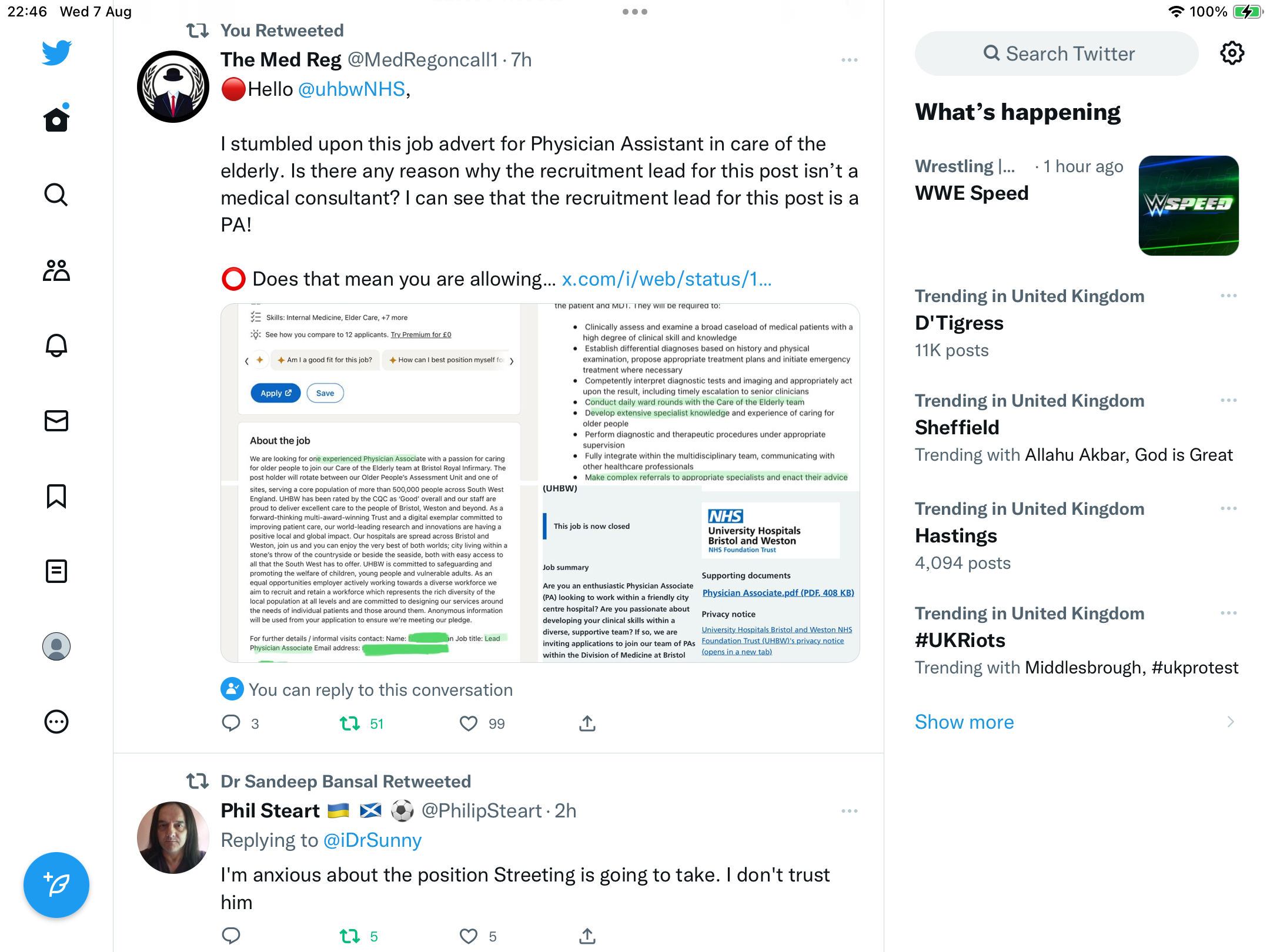Open the Explore search icon in sidebar

[x=56, y=195]
